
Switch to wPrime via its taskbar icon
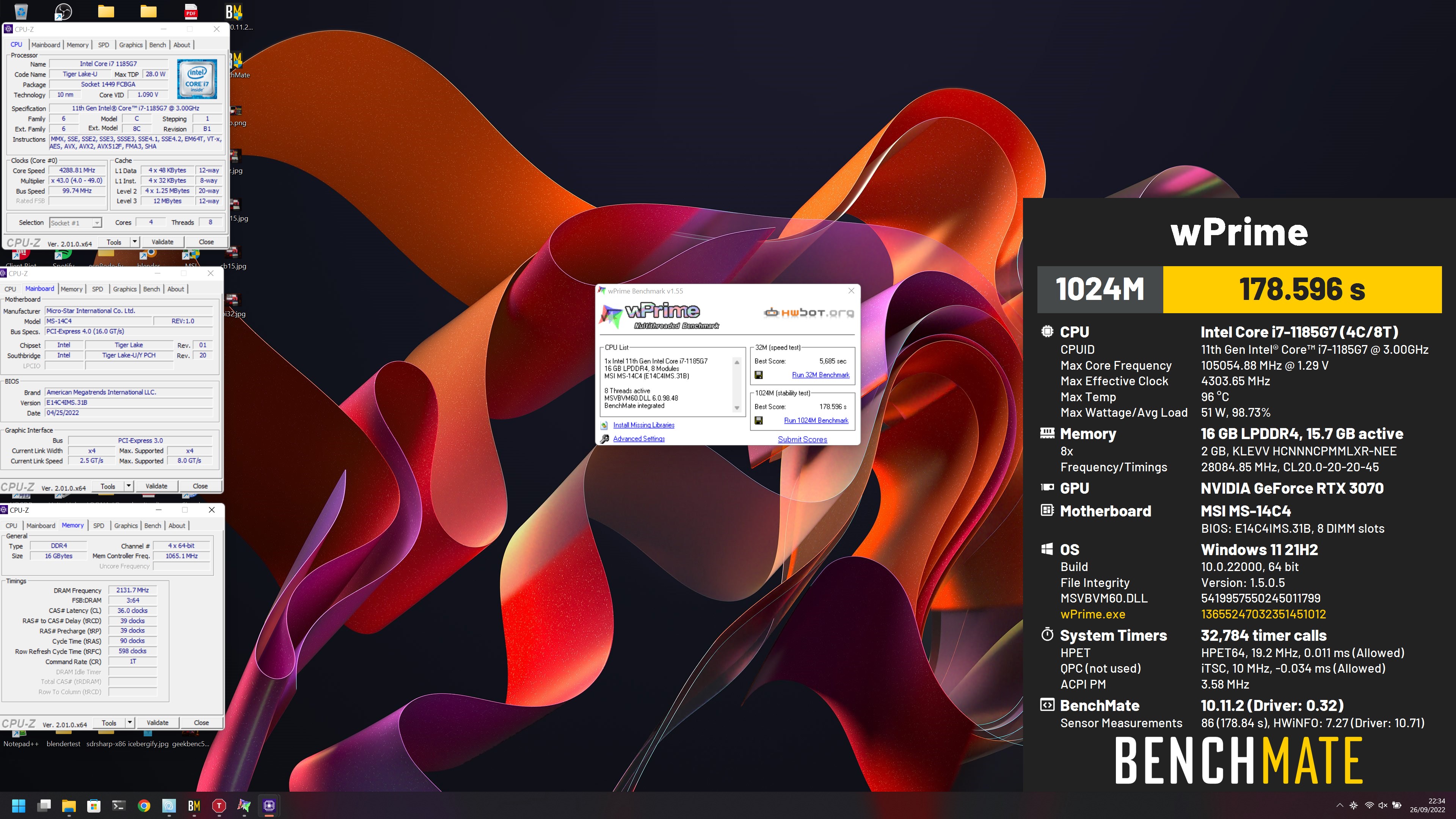click(244, 805)
